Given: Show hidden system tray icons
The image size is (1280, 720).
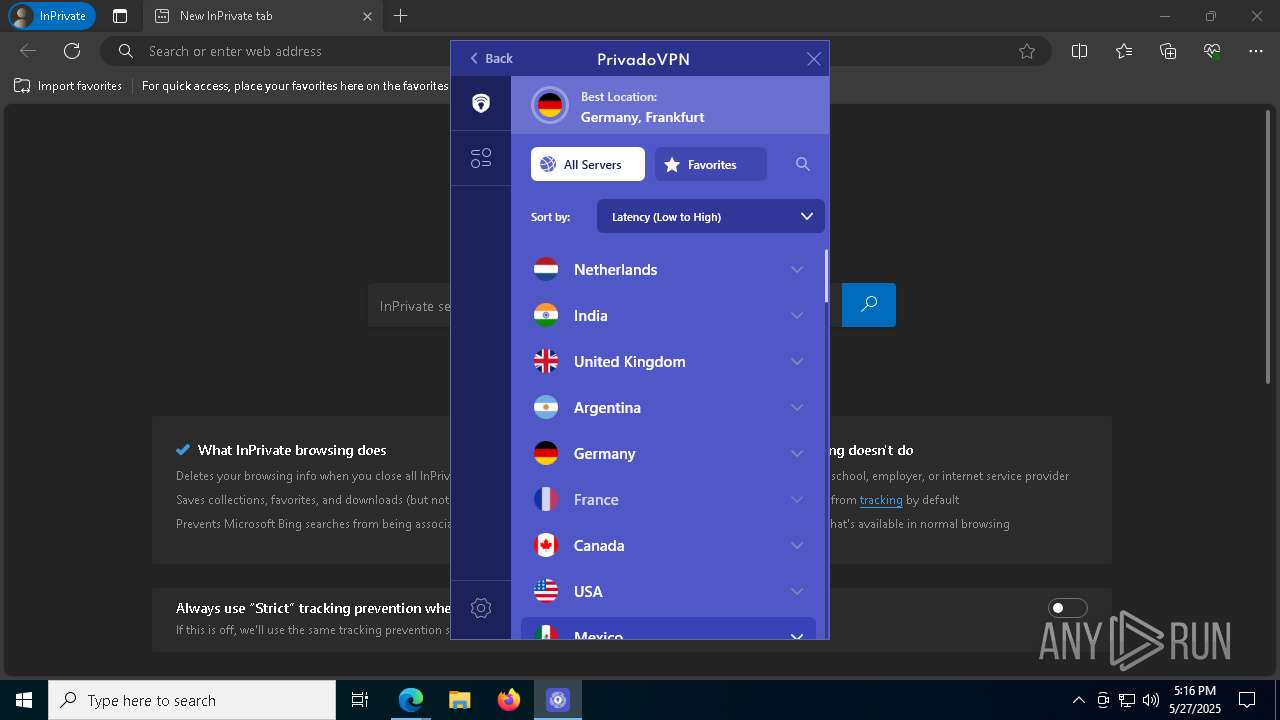Looking at the screenshot, I should point(1078,700).
